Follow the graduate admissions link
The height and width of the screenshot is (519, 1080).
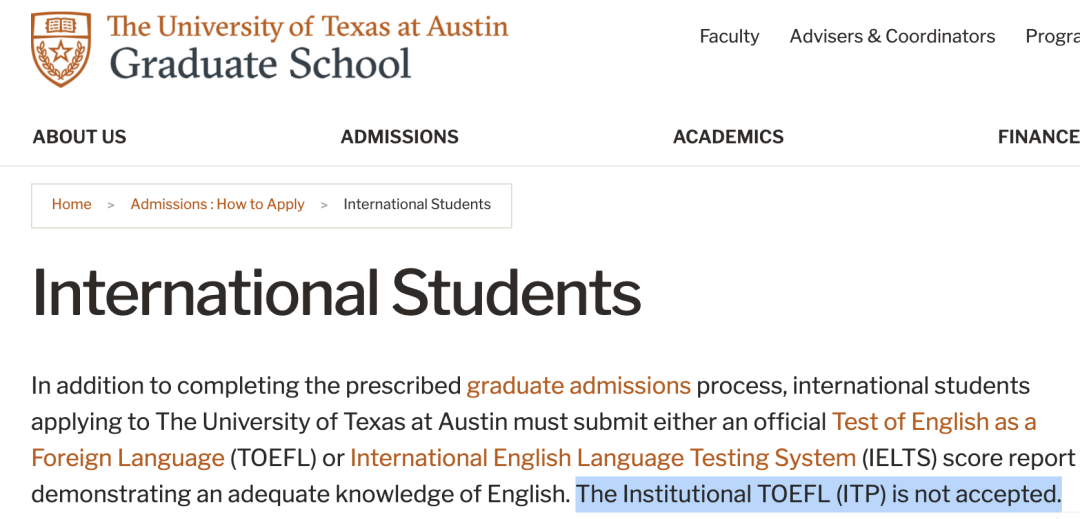pyautogui.click(x=579, y=385)
